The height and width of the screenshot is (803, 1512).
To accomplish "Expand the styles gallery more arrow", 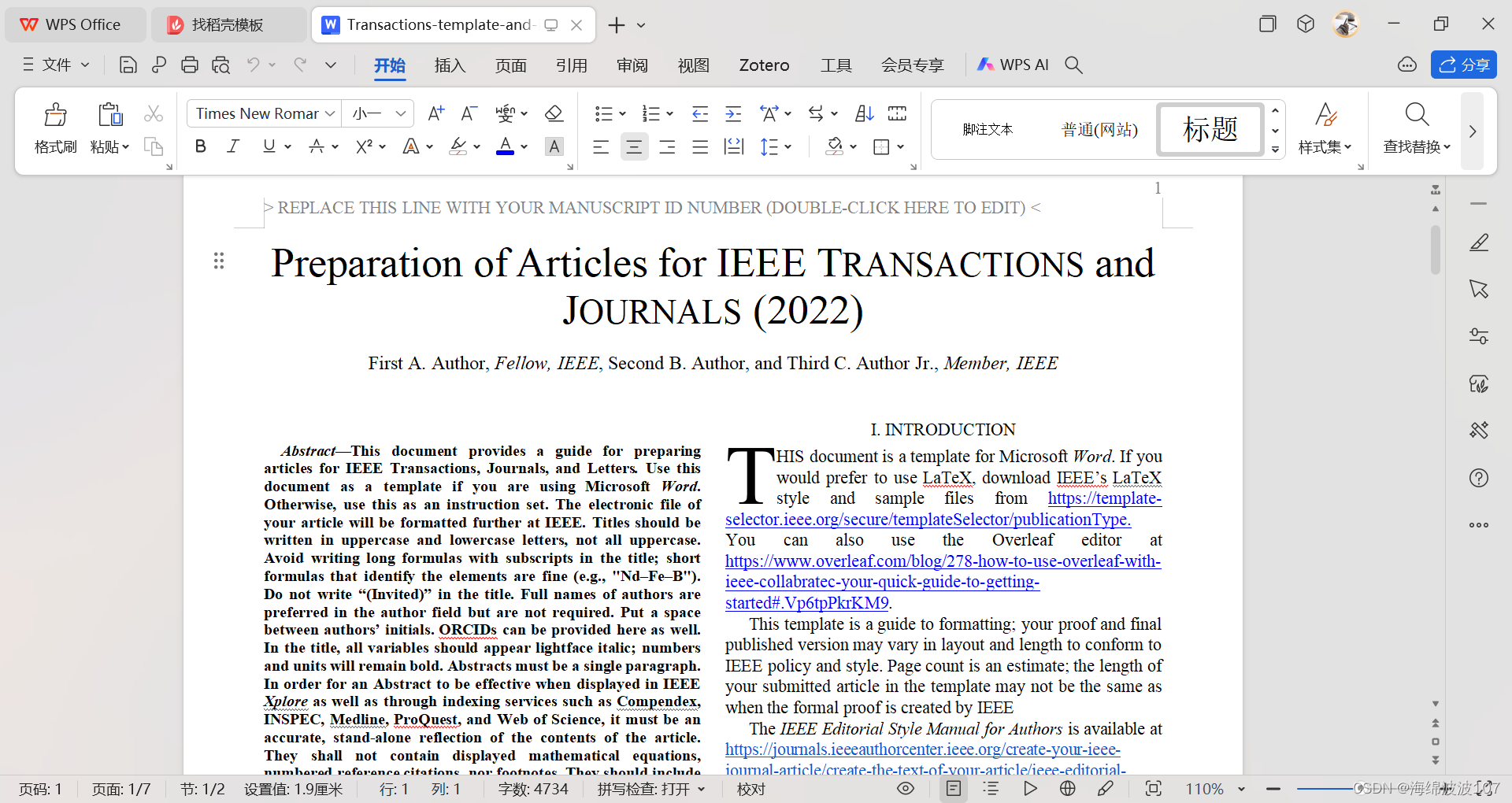I will (x=1275, y=150).
